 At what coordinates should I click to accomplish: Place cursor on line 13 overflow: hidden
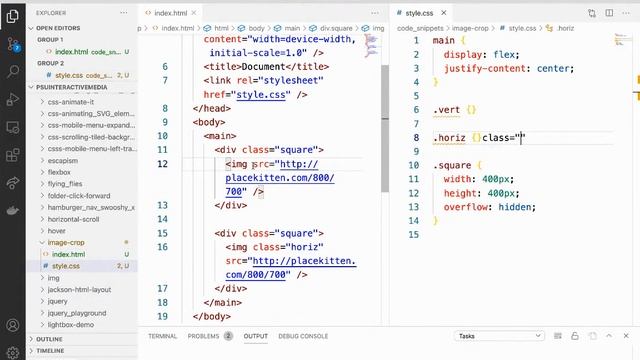(x=489, y=207)
